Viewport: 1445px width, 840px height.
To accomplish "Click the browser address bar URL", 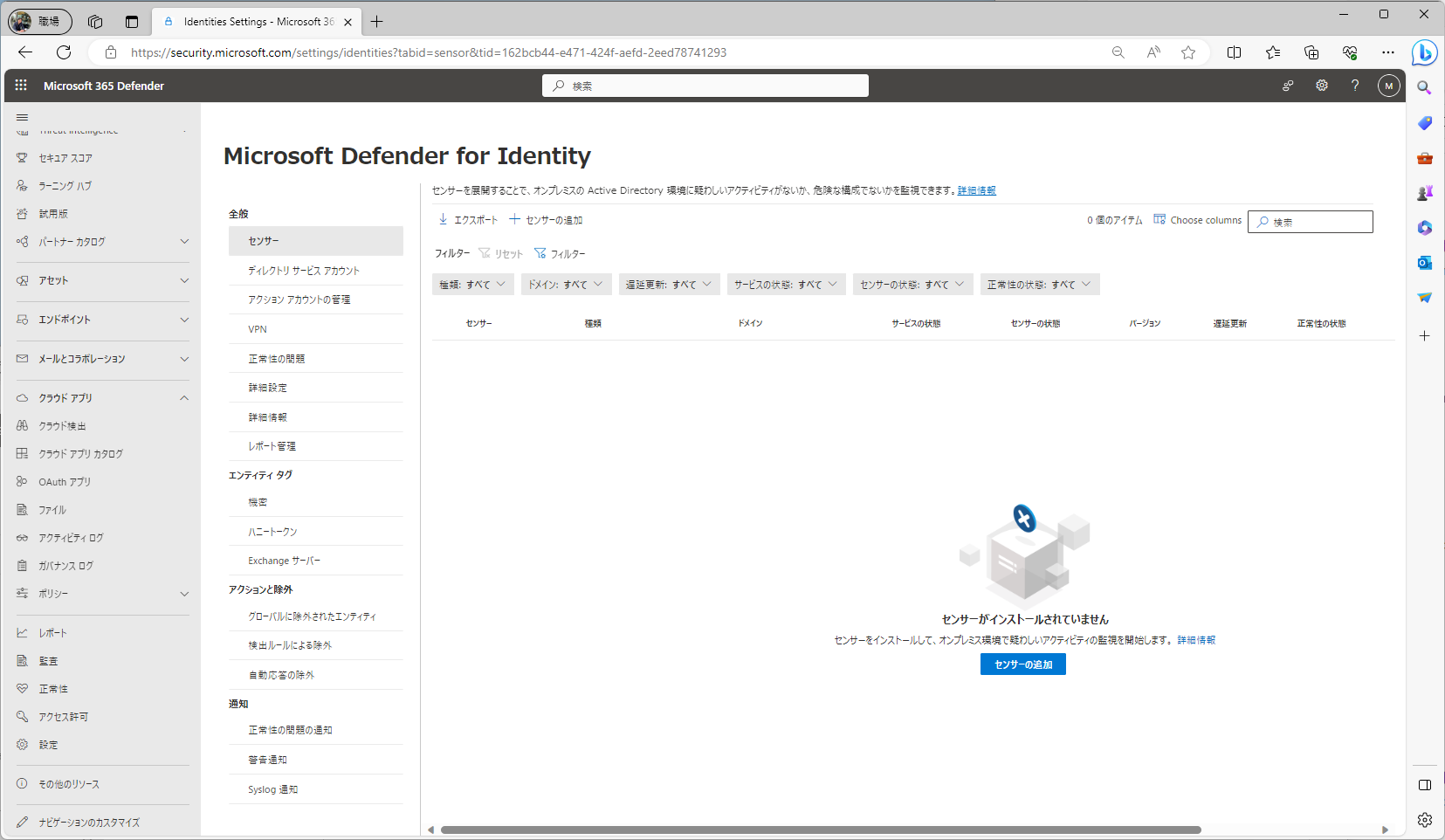I will [429, 52].
